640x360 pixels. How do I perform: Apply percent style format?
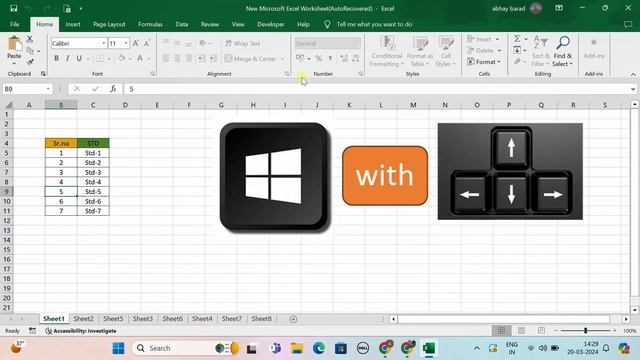(x=319, y=58)
